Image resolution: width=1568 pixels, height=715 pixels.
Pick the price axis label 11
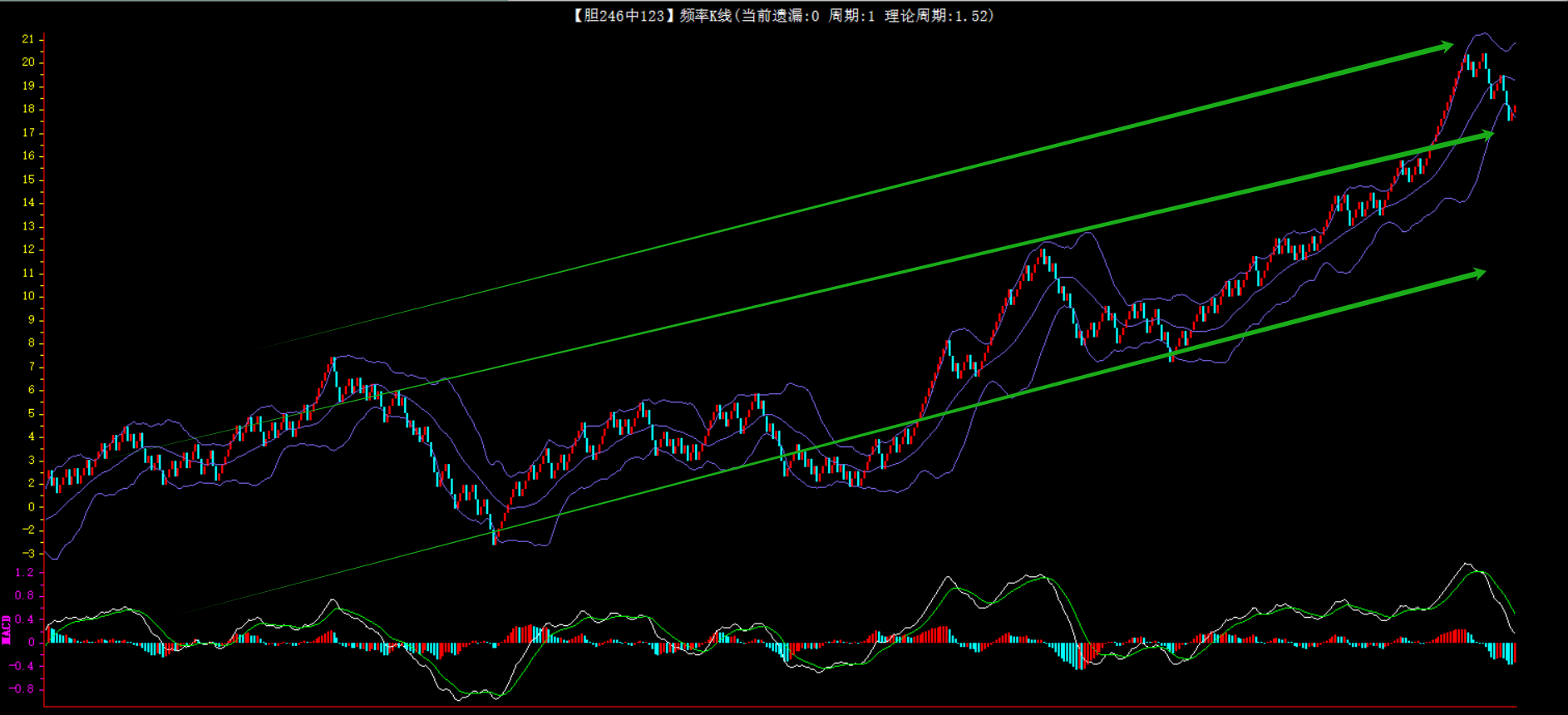(x=28, y=273)
